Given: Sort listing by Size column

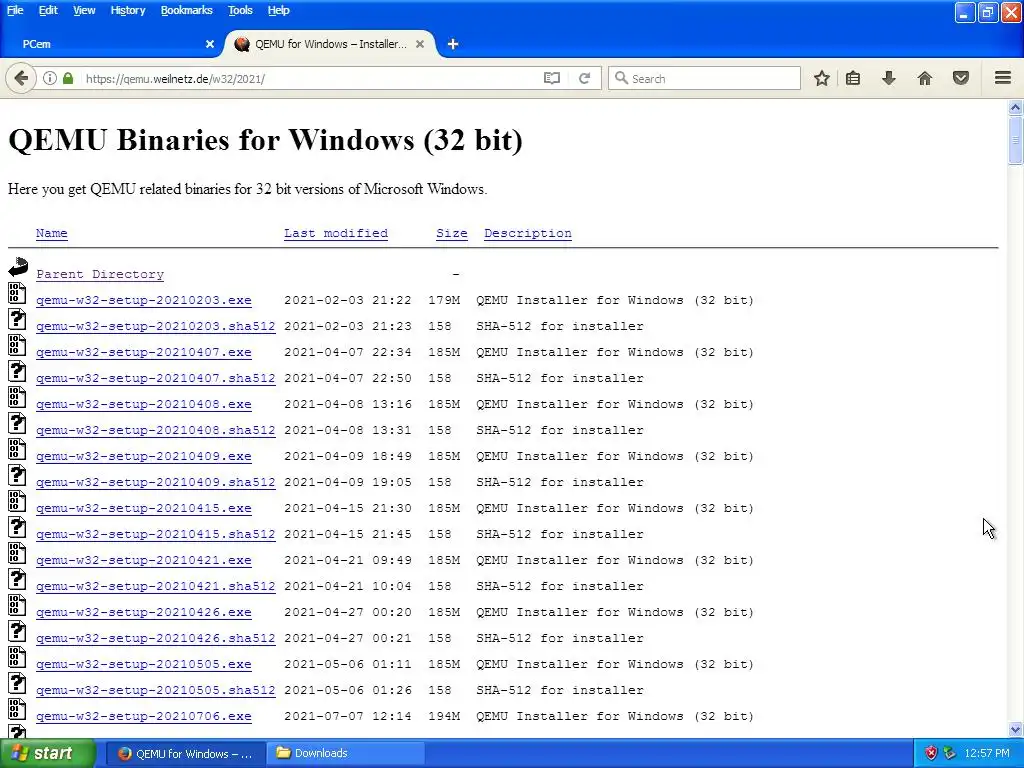Looking at the screenshot, I should 452,233.
